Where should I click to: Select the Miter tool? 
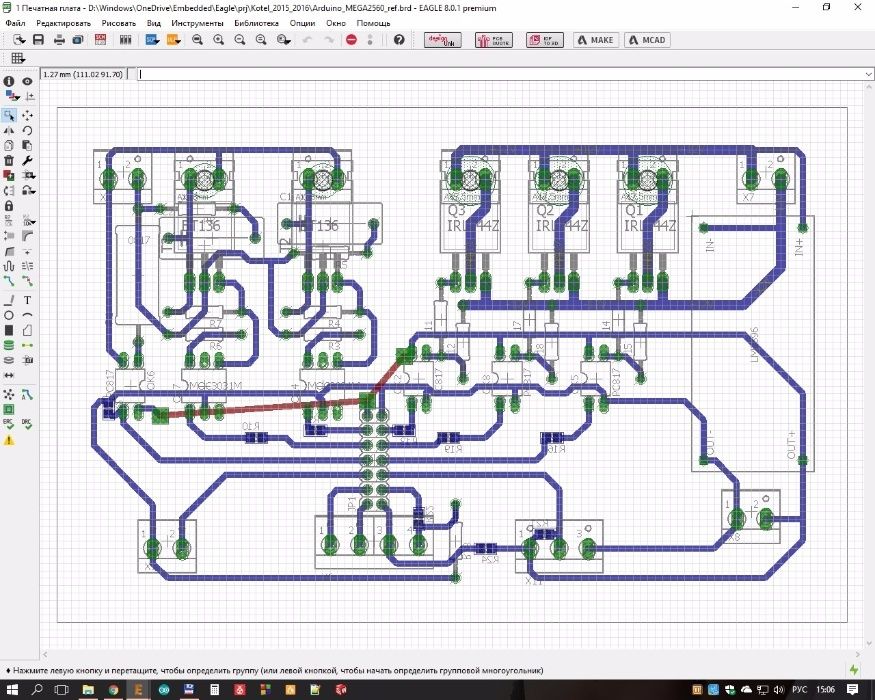pyautogui.click(x=27, y=236)
